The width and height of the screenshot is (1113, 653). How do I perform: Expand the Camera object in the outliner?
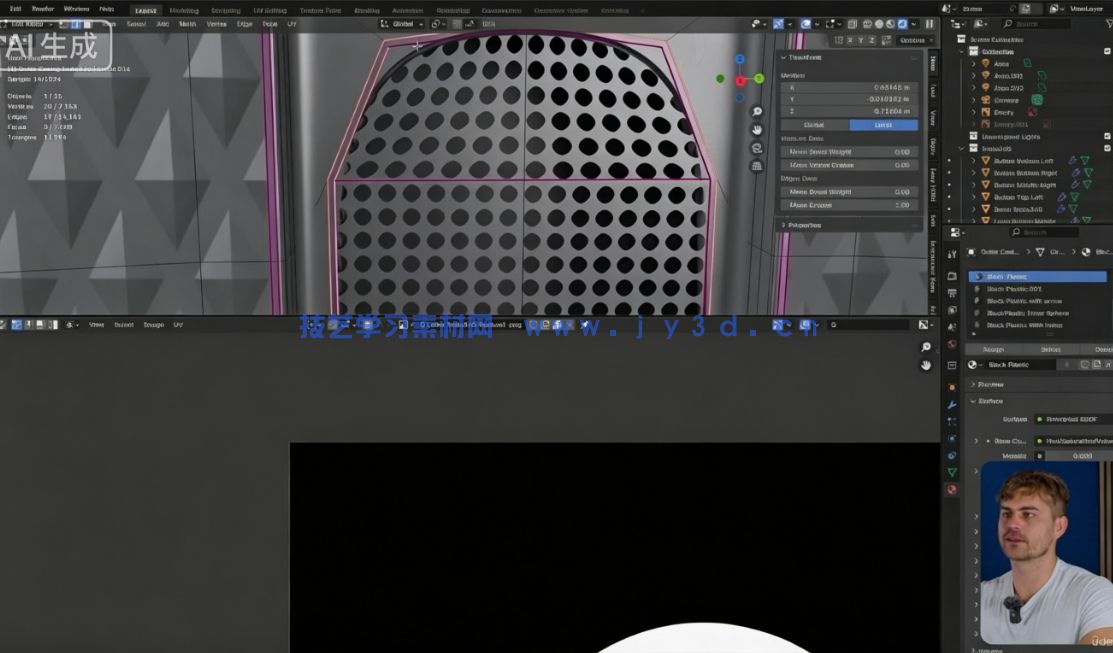point(973,100)
